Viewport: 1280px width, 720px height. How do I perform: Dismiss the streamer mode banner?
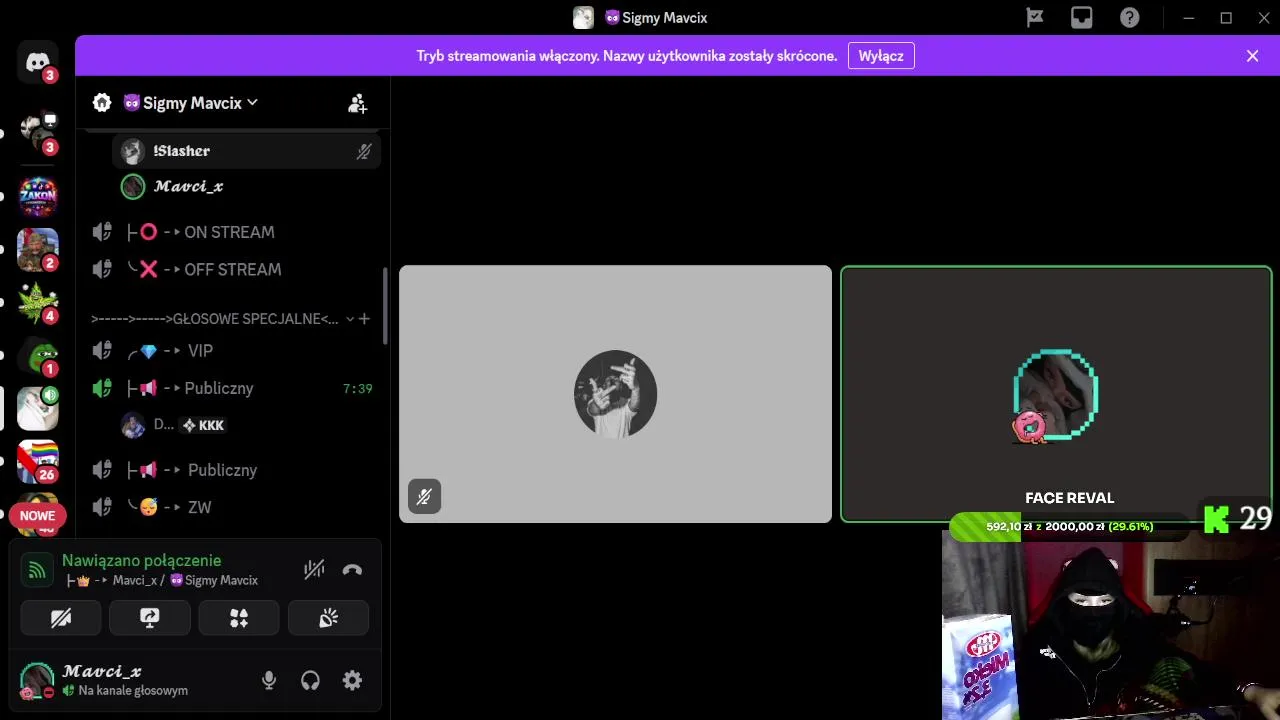pos(1252,56)
